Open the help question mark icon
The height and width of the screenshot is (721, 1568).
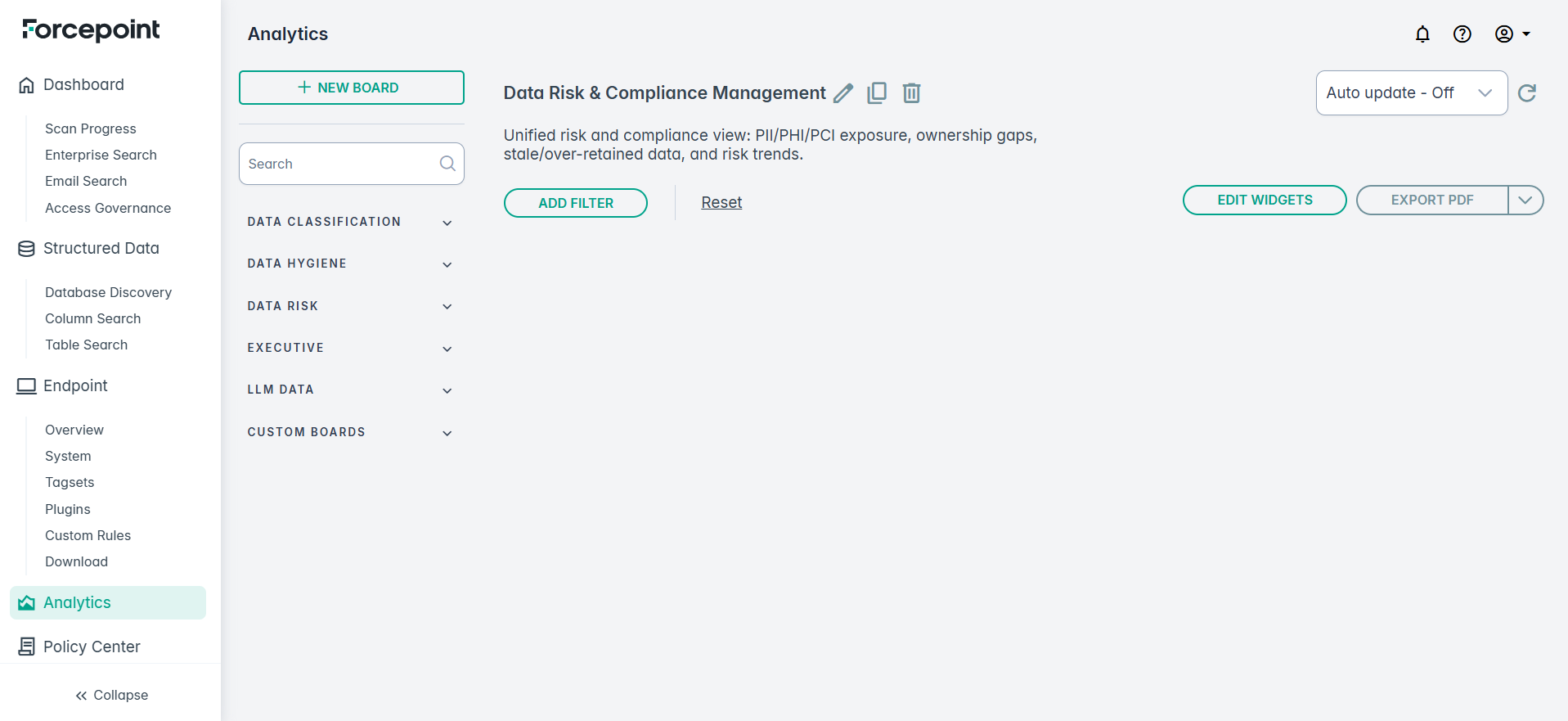(x=1462, y=34)
